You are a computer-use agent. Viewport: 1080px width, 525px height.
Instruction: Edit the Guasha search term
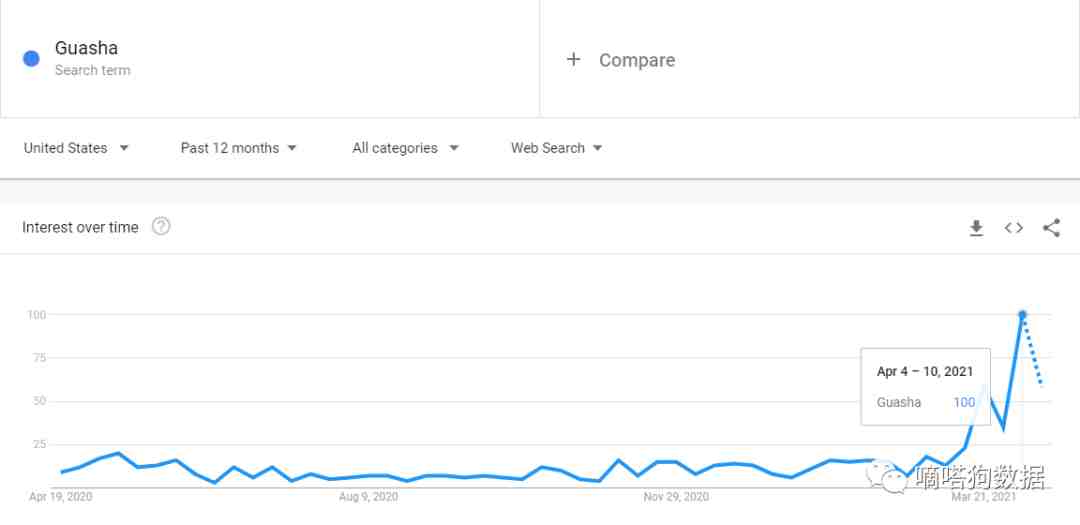pos(86,48)
